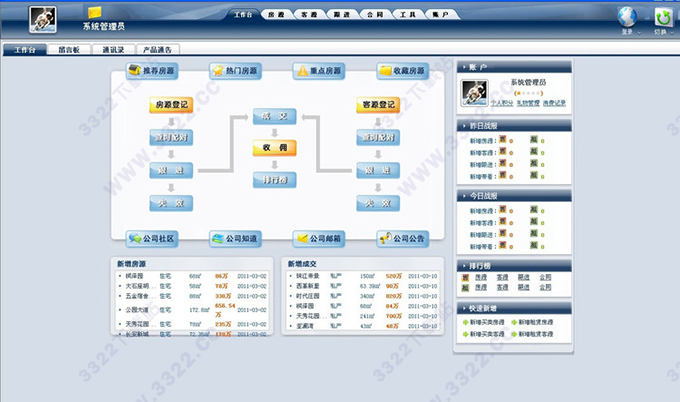Switch to the 工具 top tab
The height and width of the screenshot is (402, 680).
coord(408,15)
